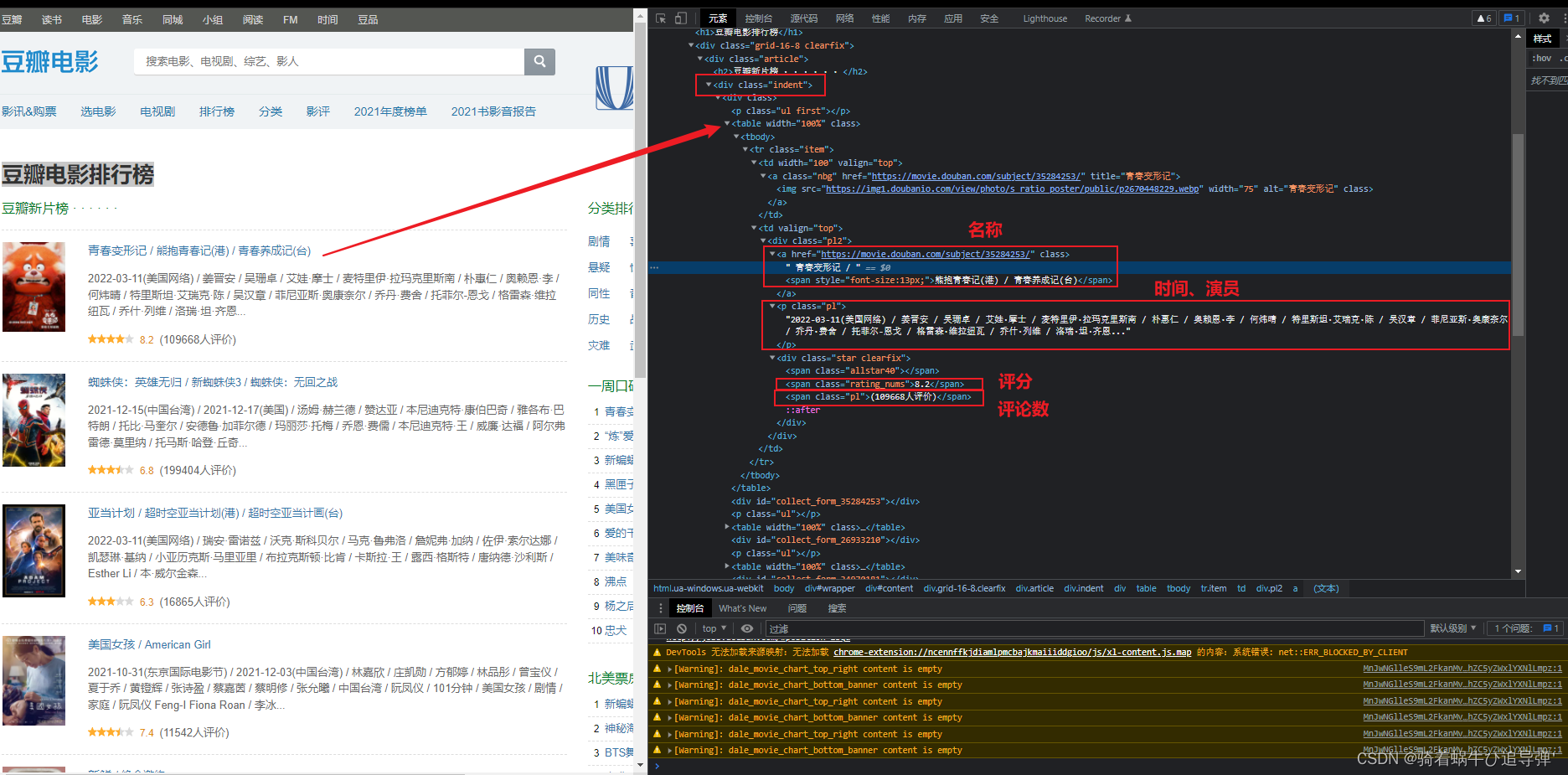The height and width of the screenshot is (775, 1568).
Task: Open the What's New drawer tab
Action: click(742, 608)
